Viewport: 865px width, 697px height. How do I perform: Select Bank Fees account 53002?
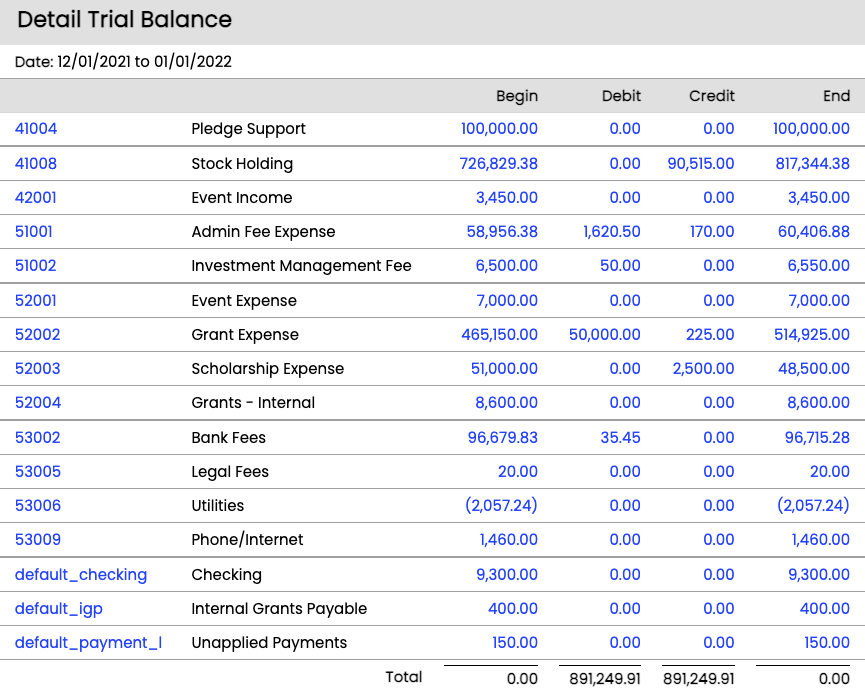[35, 437]
